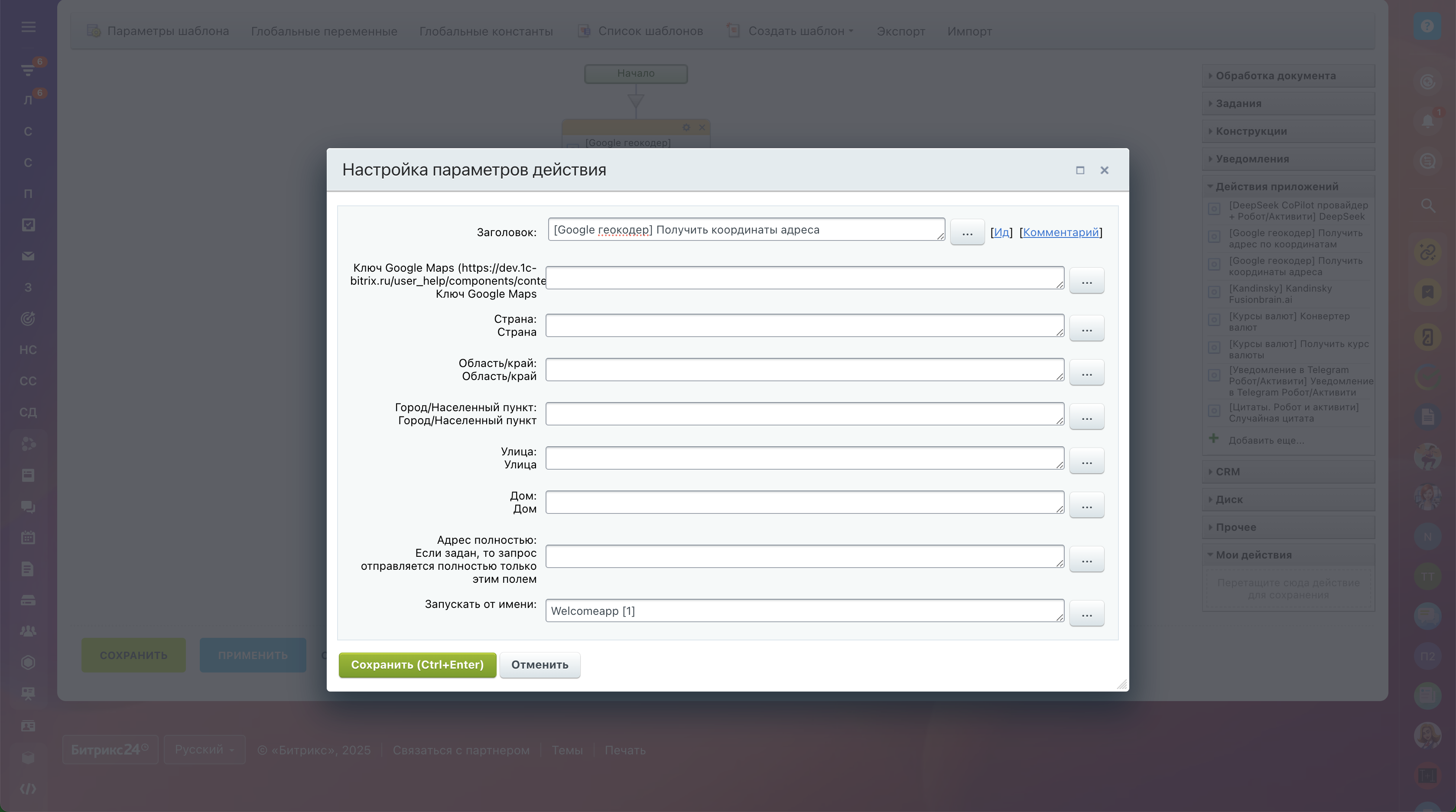The height and width of the screenshot is (812, 1456).
Task: Open the developer code icon in sidebar
Action: click(28, 788)
